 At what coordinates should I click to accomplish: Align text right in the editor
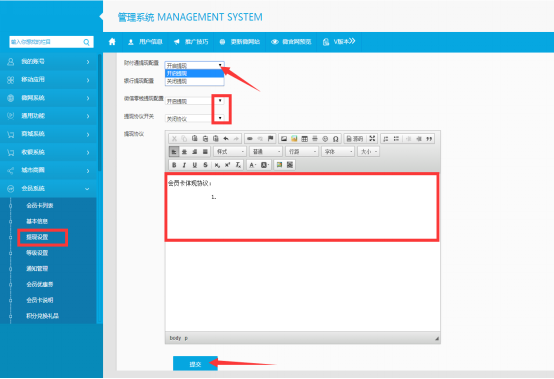194,152
